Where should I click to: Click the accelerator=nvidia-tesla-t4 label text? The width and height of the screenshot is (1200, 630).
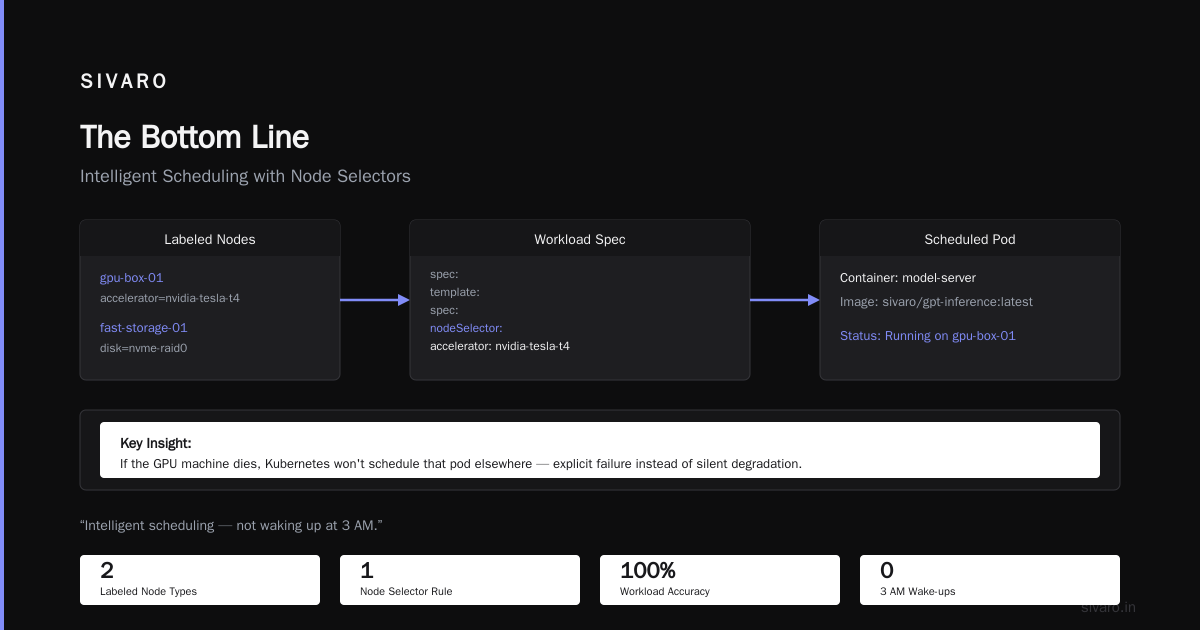(x=170, y=298)
